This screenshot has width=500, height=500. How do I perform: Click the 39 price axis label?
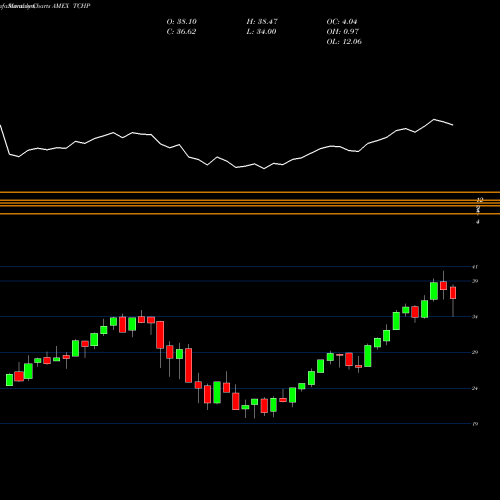pyautogui.click(x=475, y=281)
